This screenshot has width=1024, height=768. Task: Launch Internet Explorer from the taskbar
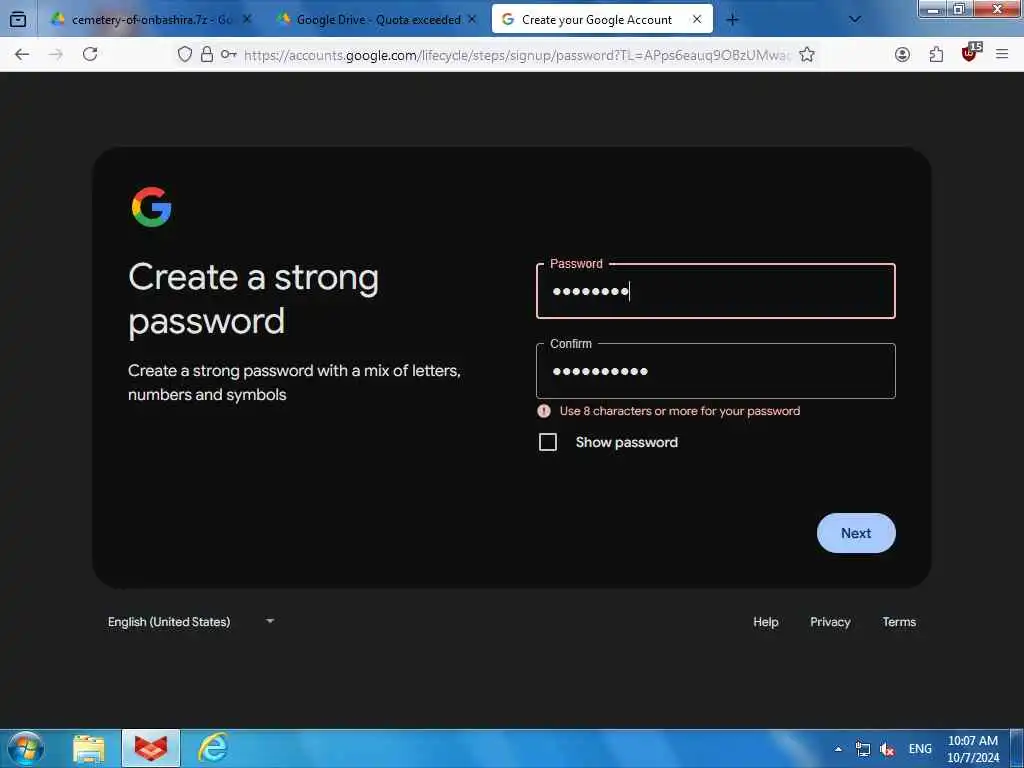tap(212, 748)
